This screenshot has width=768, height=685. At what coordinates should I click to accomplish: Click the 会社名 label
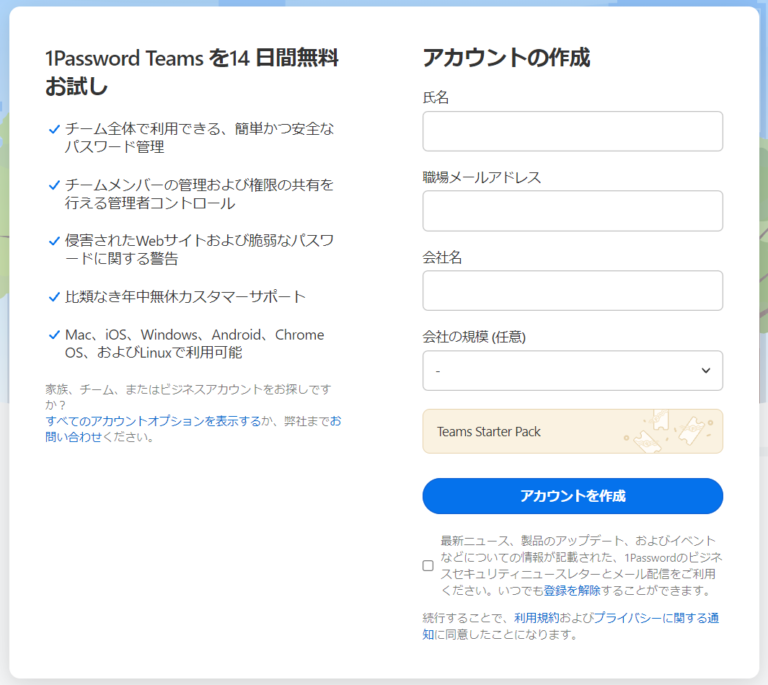tap(442, 257)
